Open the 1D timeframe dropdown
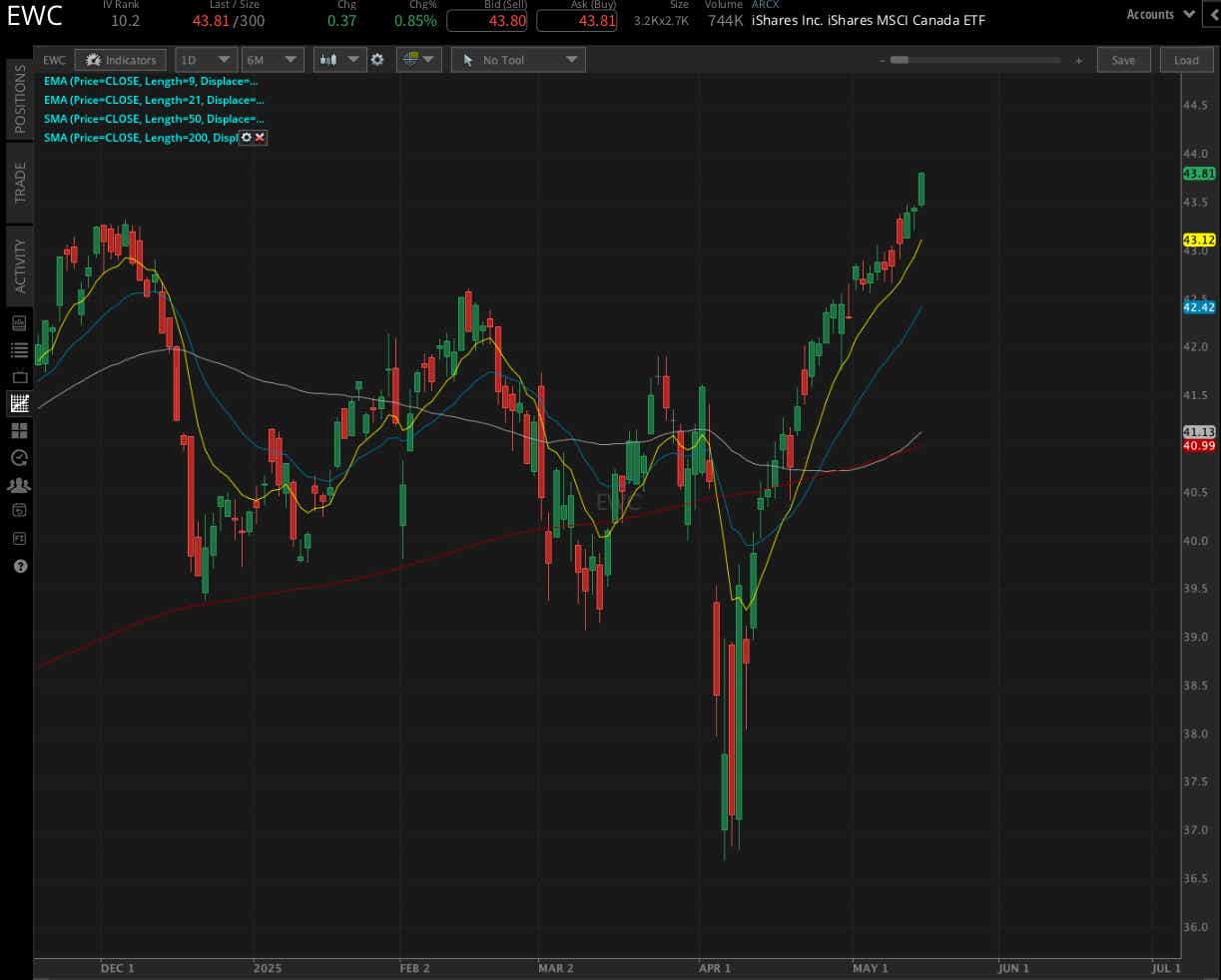Screen dimensions: 1221x980 coord(205,59)
